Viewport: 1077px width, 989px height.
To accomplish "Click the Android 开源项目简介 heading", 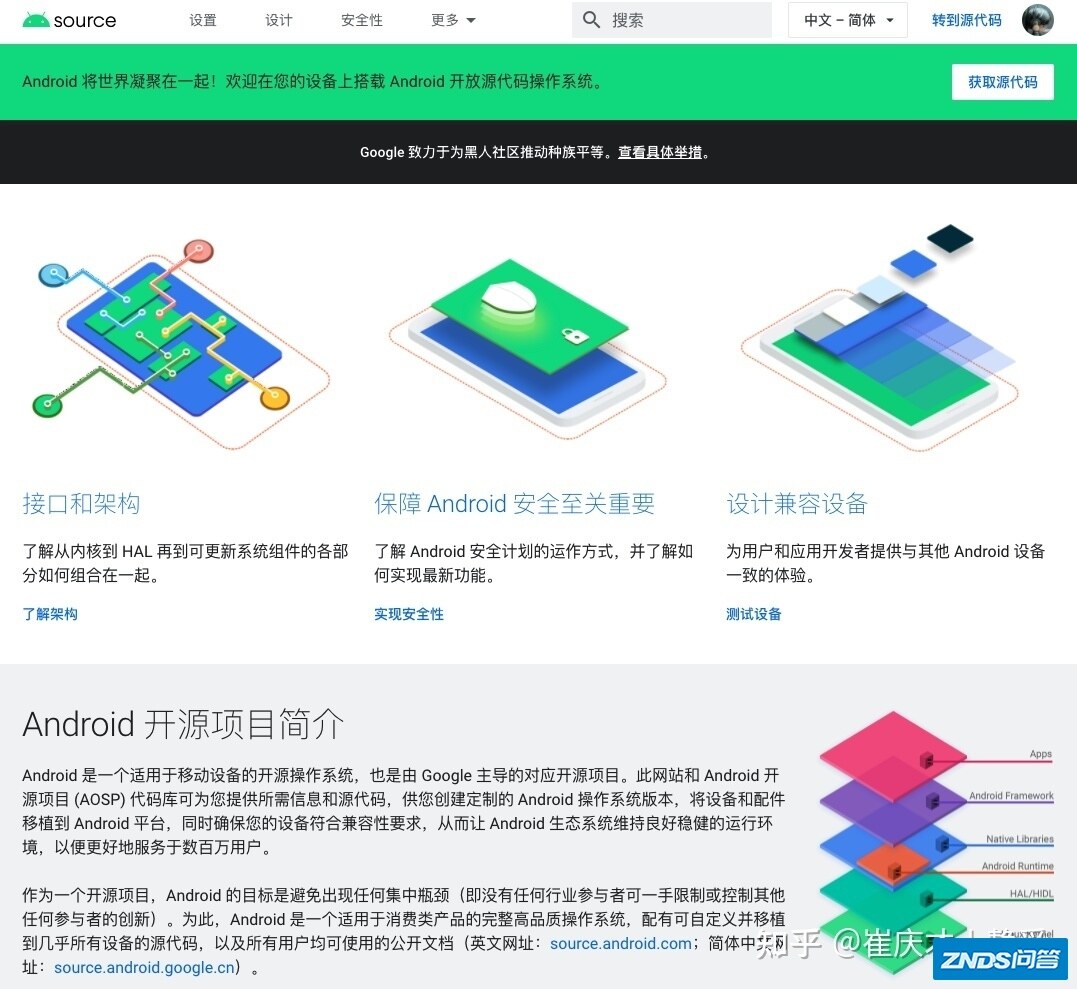I will [183, 724].
